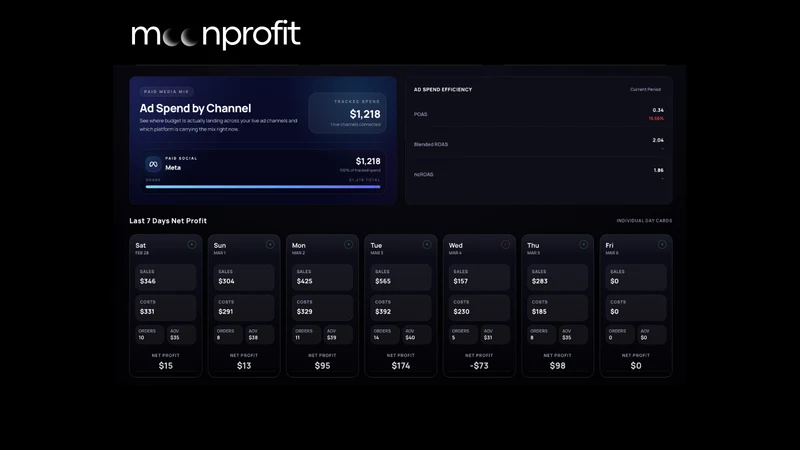This screenshot has width=800, height=450.
Task: Click Tuesday AOV box showing $40
Action: (417, 334)
